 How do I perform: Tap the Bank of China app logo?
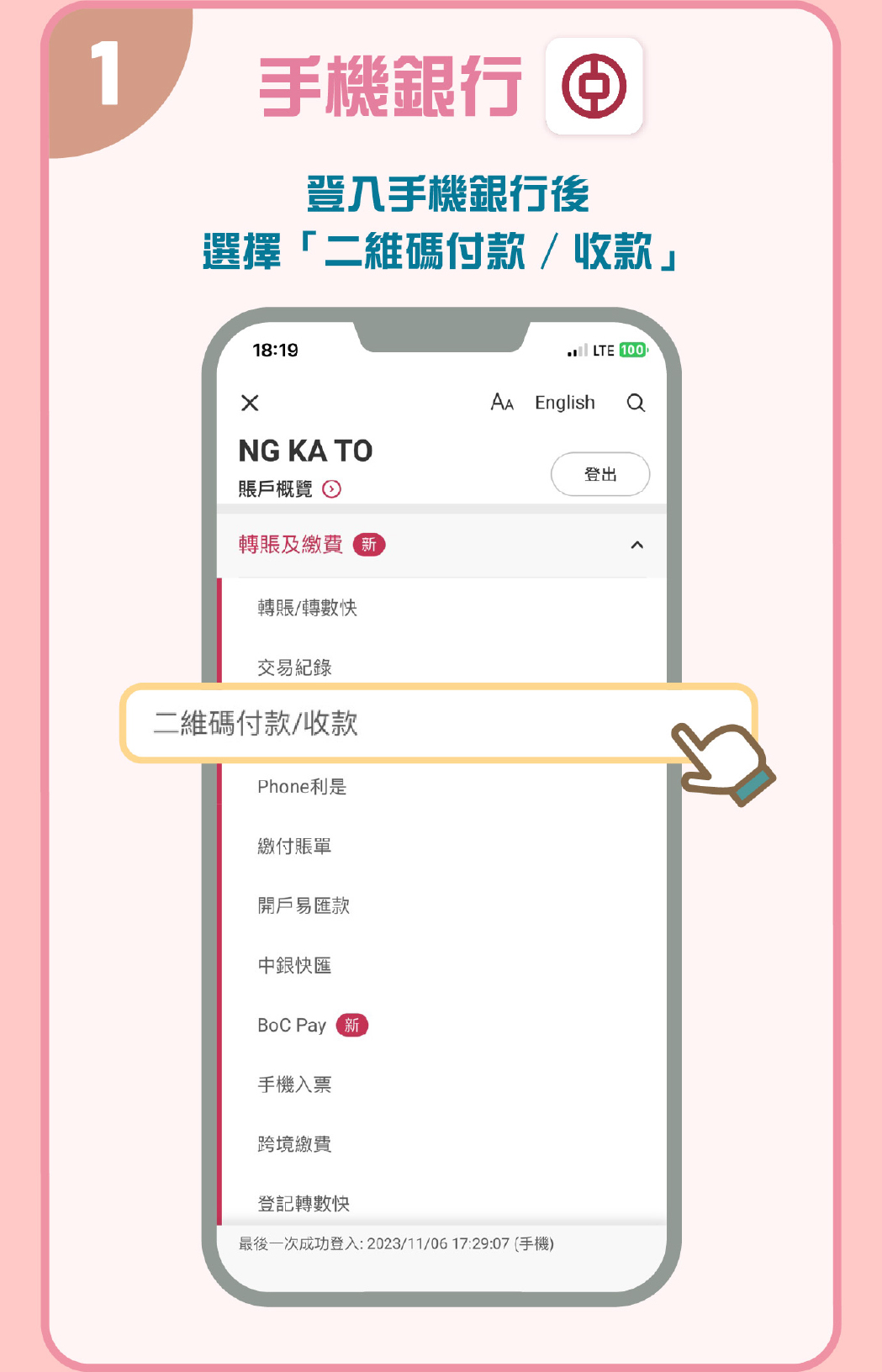coord(594,87)
